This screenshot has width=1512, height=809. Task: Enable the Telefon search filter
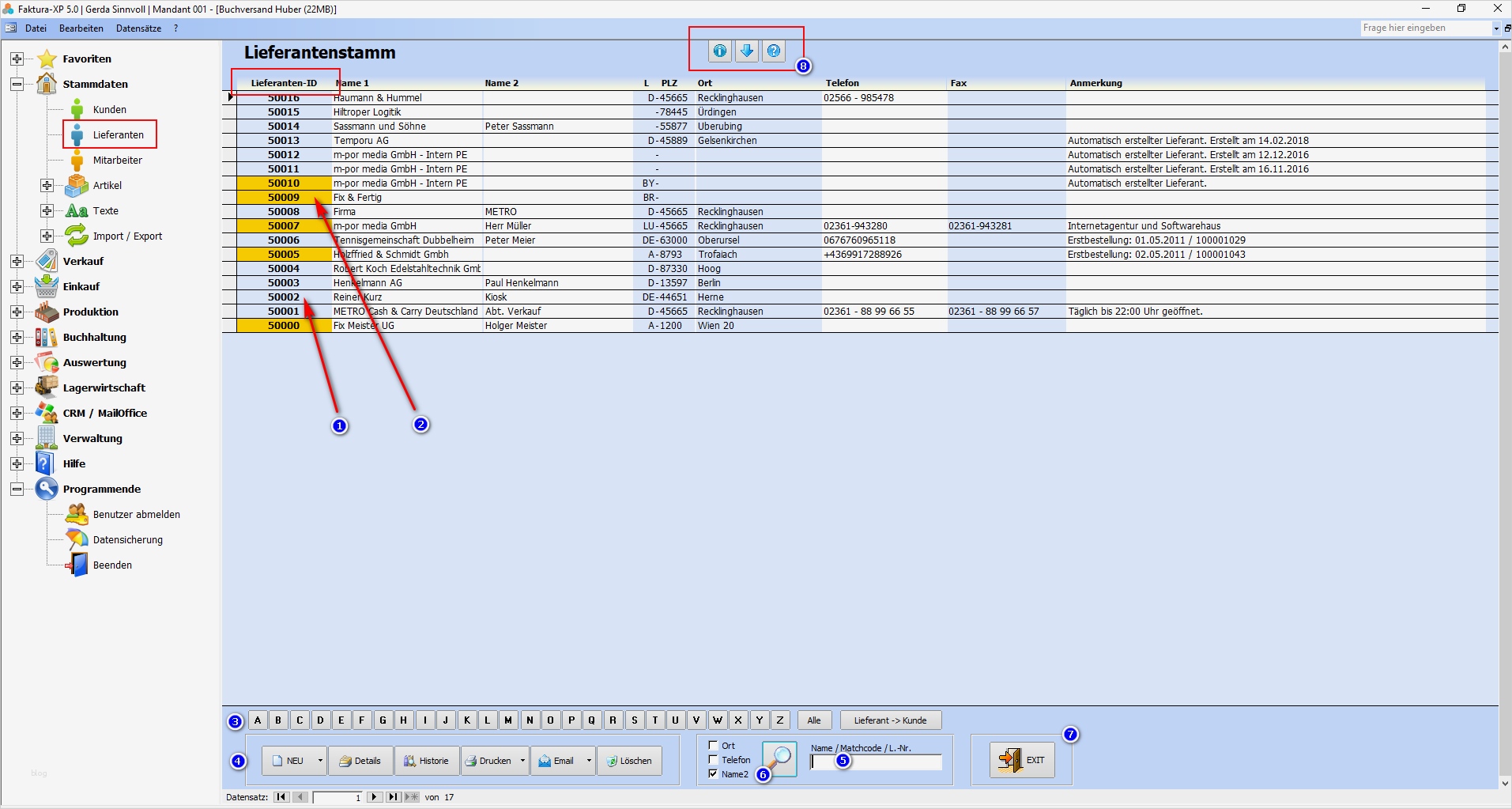[x=713, y=760]
